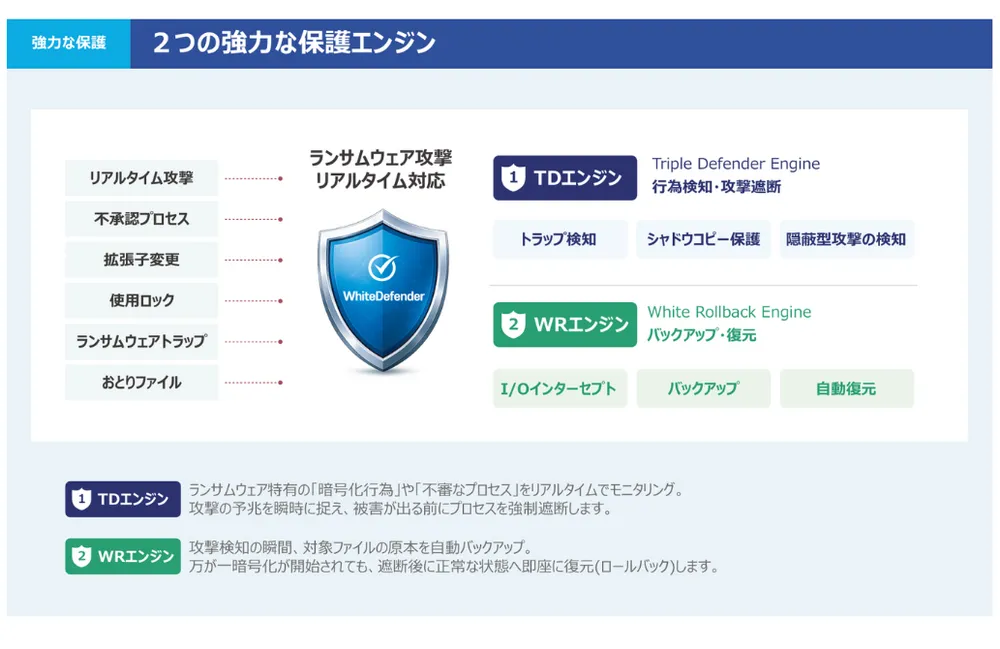Image resolution: width=1000 pixels, height=649 pixels.
Task: Click the heading 2つの強力な保護エンジン
Action: [294, 43]
